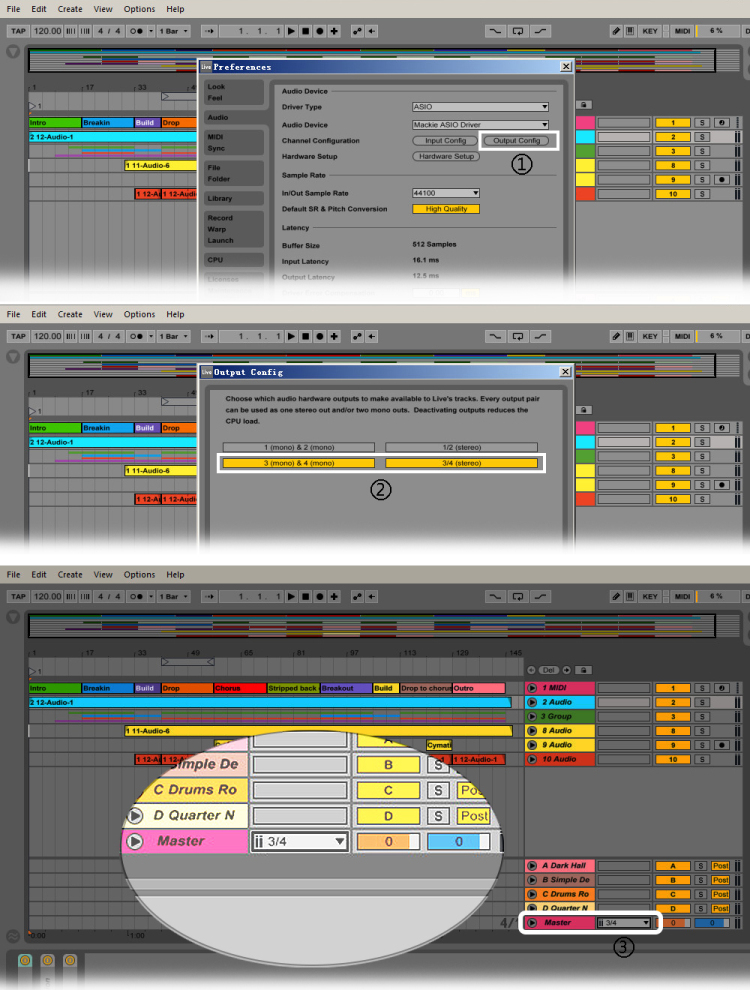
Task: Solo the D Quarter N return track
Action: coord(701,909)
